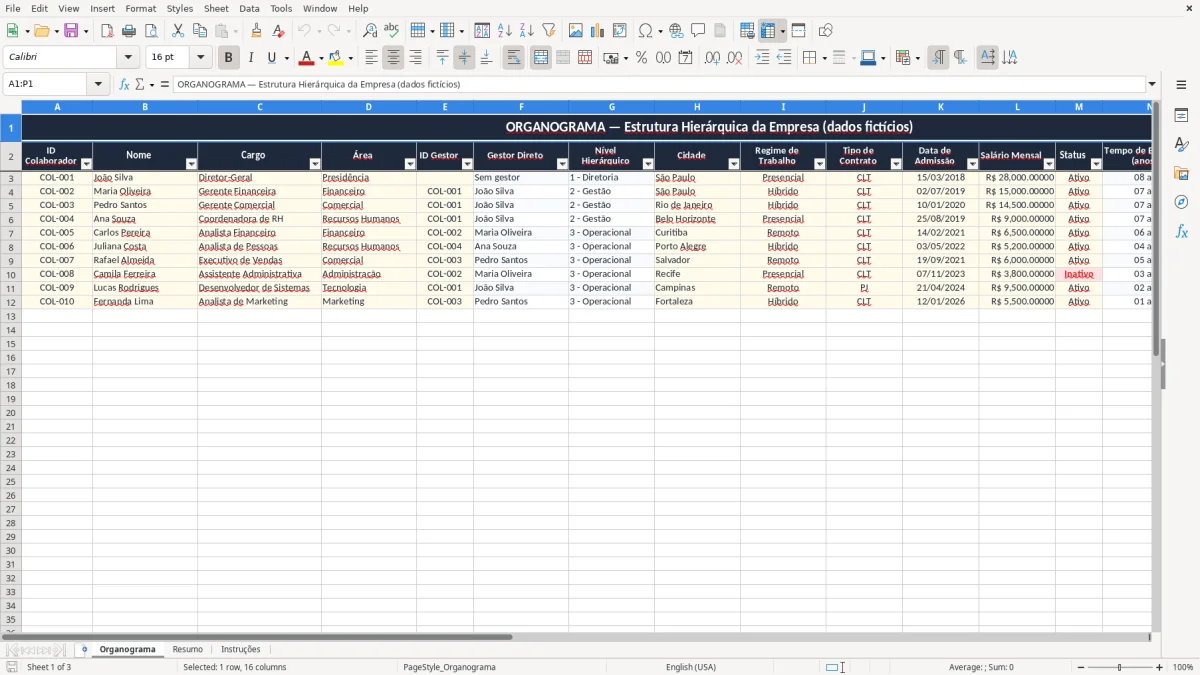Open the Tools menu
The image size is (1200, 675).
281,8
